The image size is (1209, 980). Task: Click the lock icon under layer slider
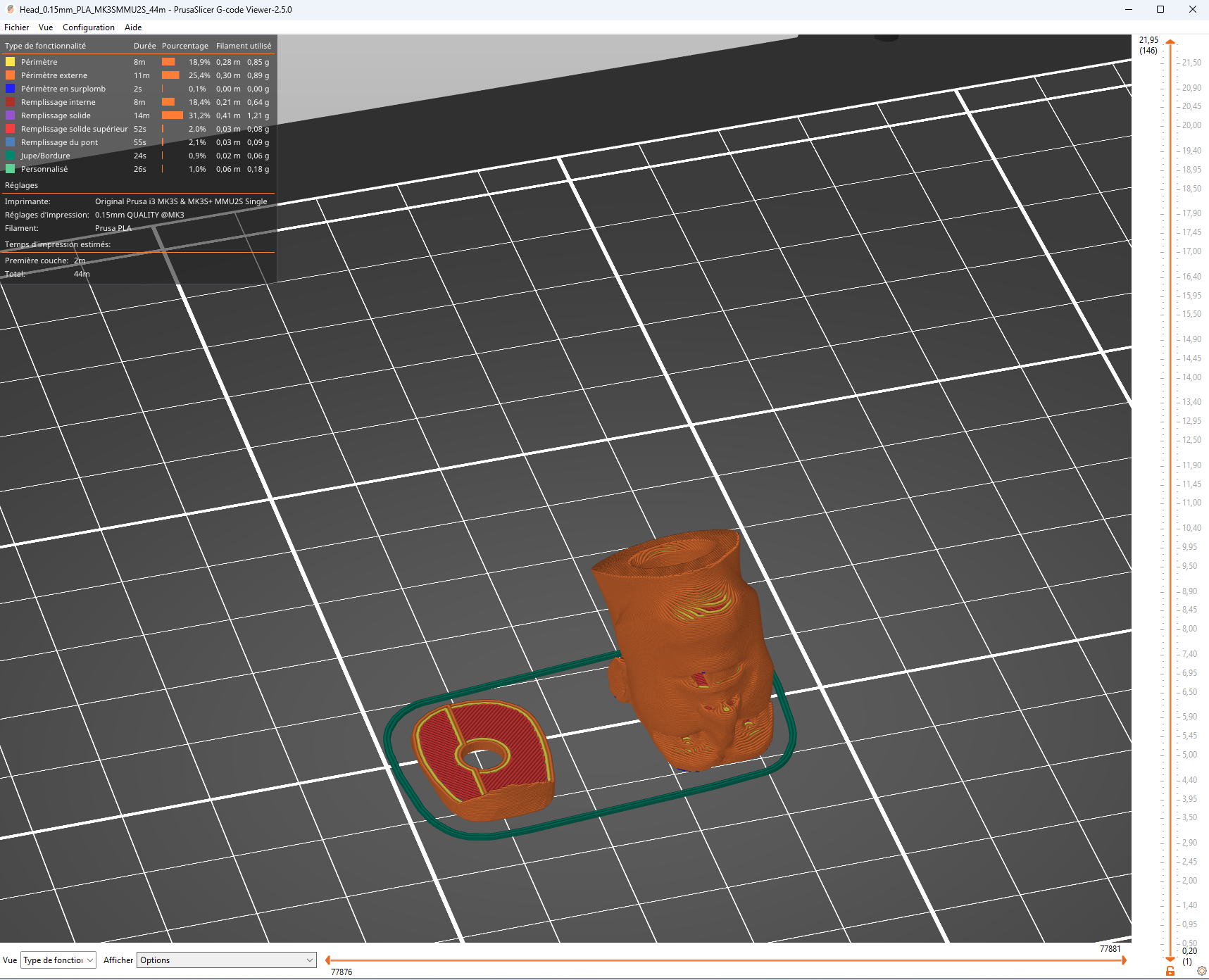click(x=1170, y=972)
